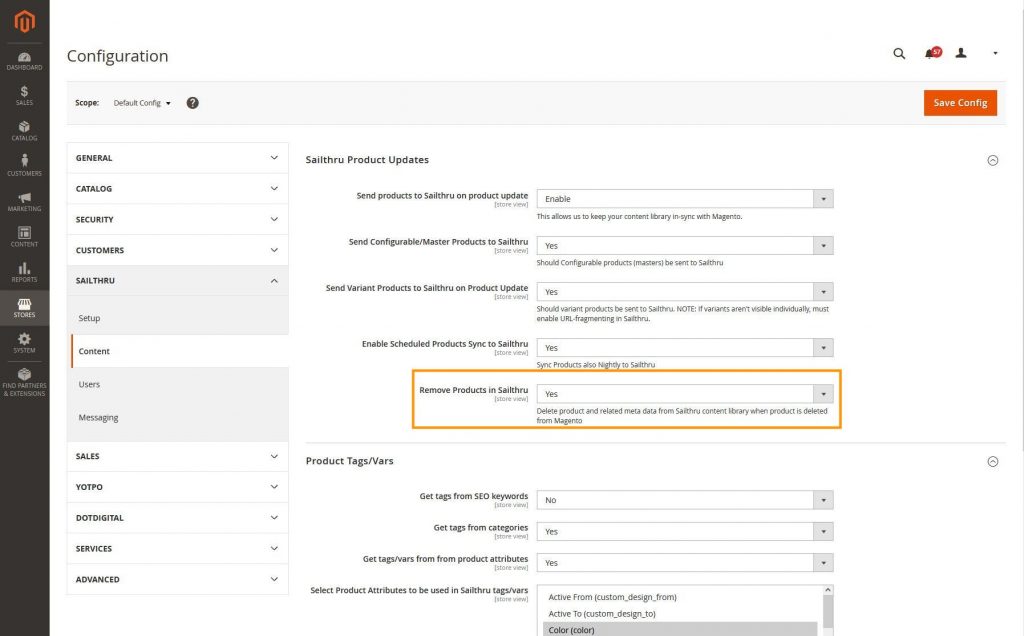
Task: Open the Marketing megaphone icon
Action: [24, 201]
